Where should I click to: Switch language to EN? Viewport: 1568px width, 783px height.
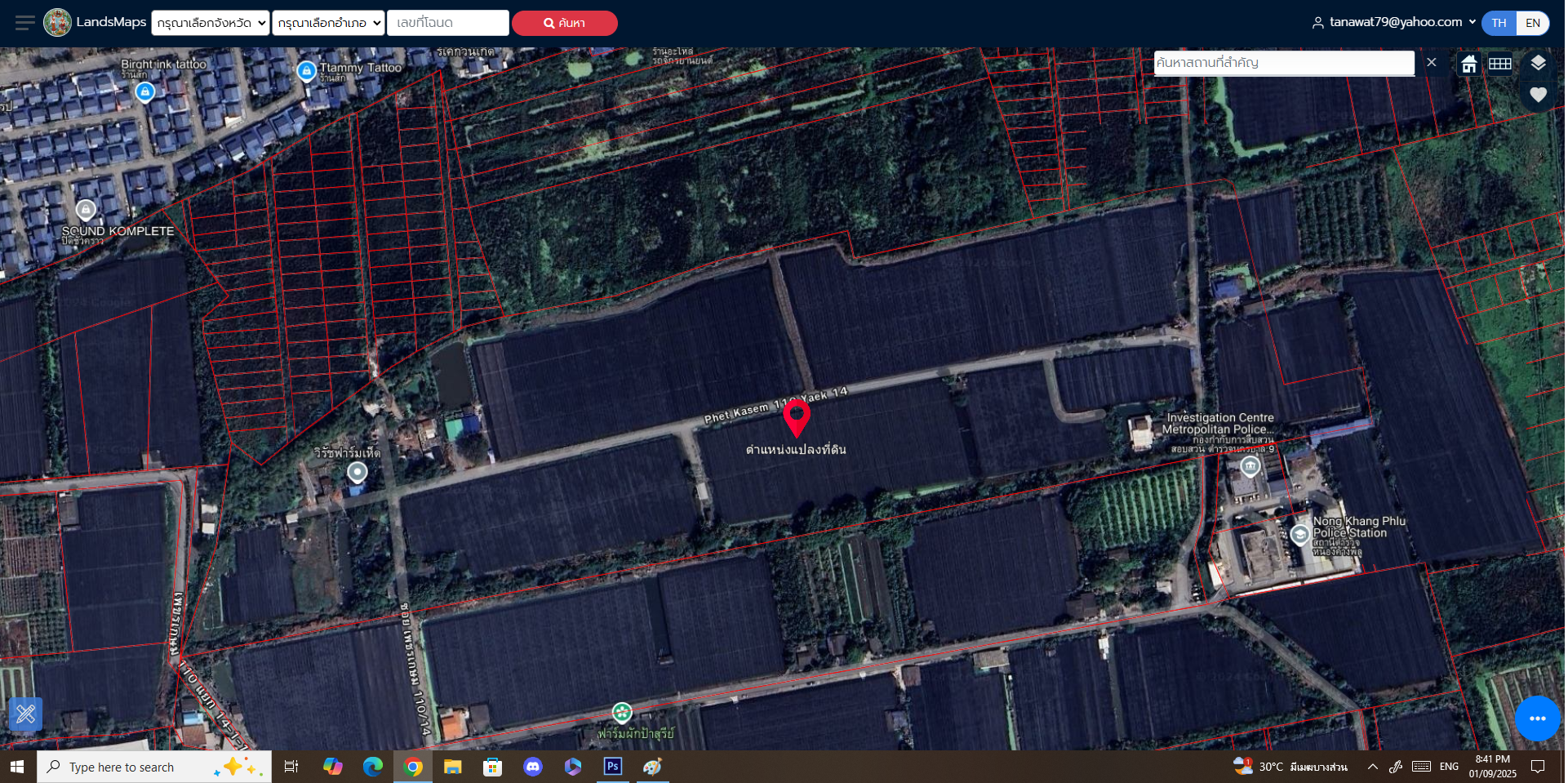(1533, 23)
